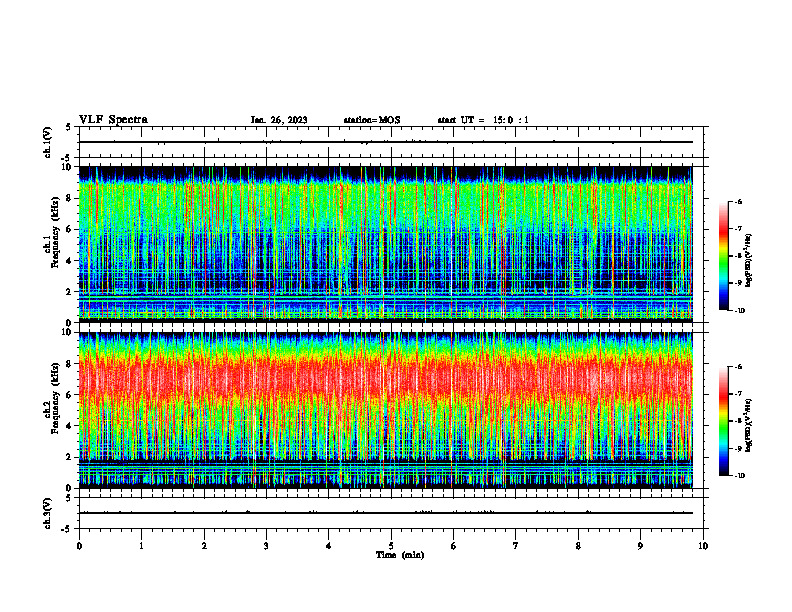792x612 pixels.
Task: Click tick label "1" on the Time axis
Action: click(141, 546)
